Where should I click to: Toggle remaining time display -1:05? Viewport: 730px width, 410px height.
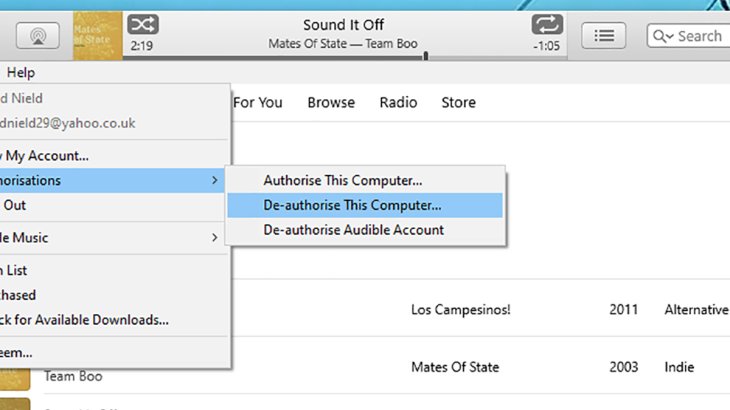coord(546,45)
